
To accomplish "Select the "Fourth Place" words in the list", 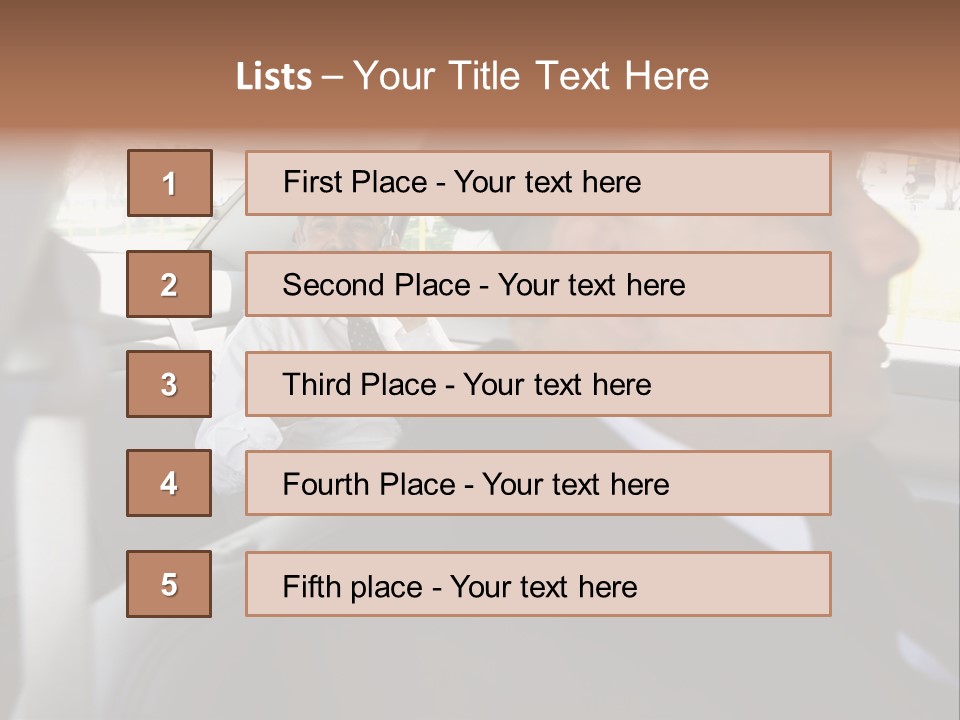I will tap(354, 485).
